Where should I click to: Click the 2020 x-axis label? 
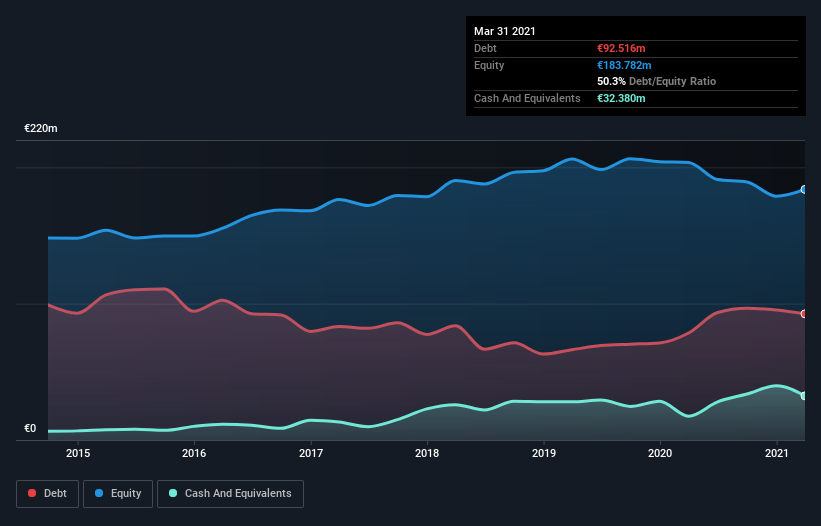(660, 453)
